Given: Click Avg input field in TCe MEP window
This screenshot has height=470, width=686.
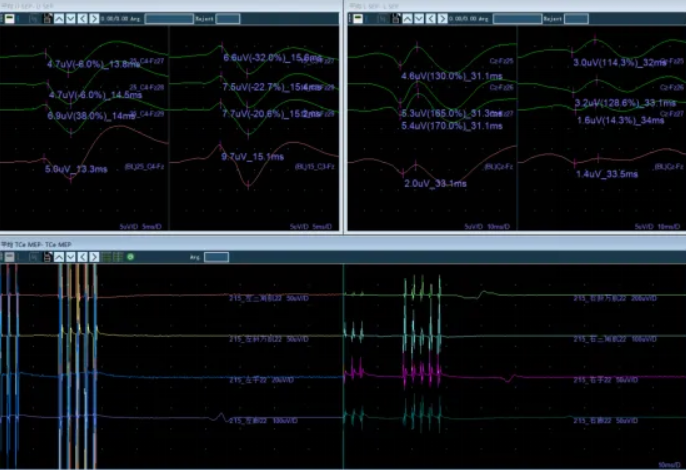Looking at the screenshot, I should (x=216, y=257).
